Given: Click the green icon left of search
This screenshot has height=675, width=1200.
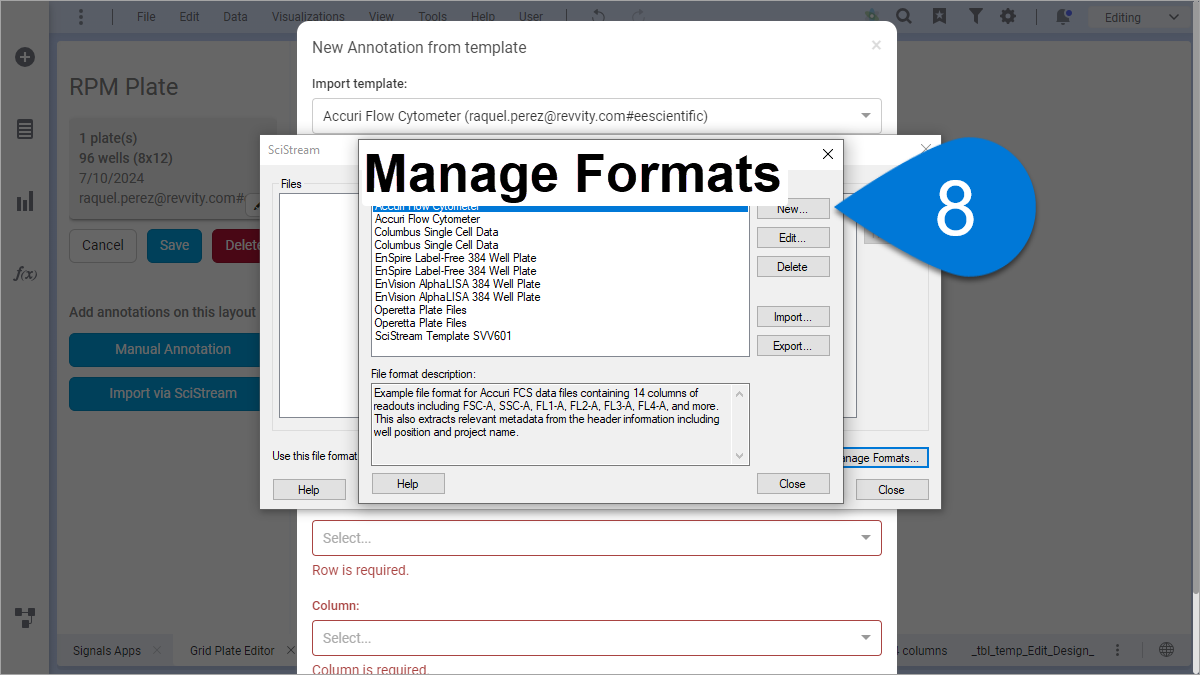Looking at the screenshot, I should coord(872,17).
